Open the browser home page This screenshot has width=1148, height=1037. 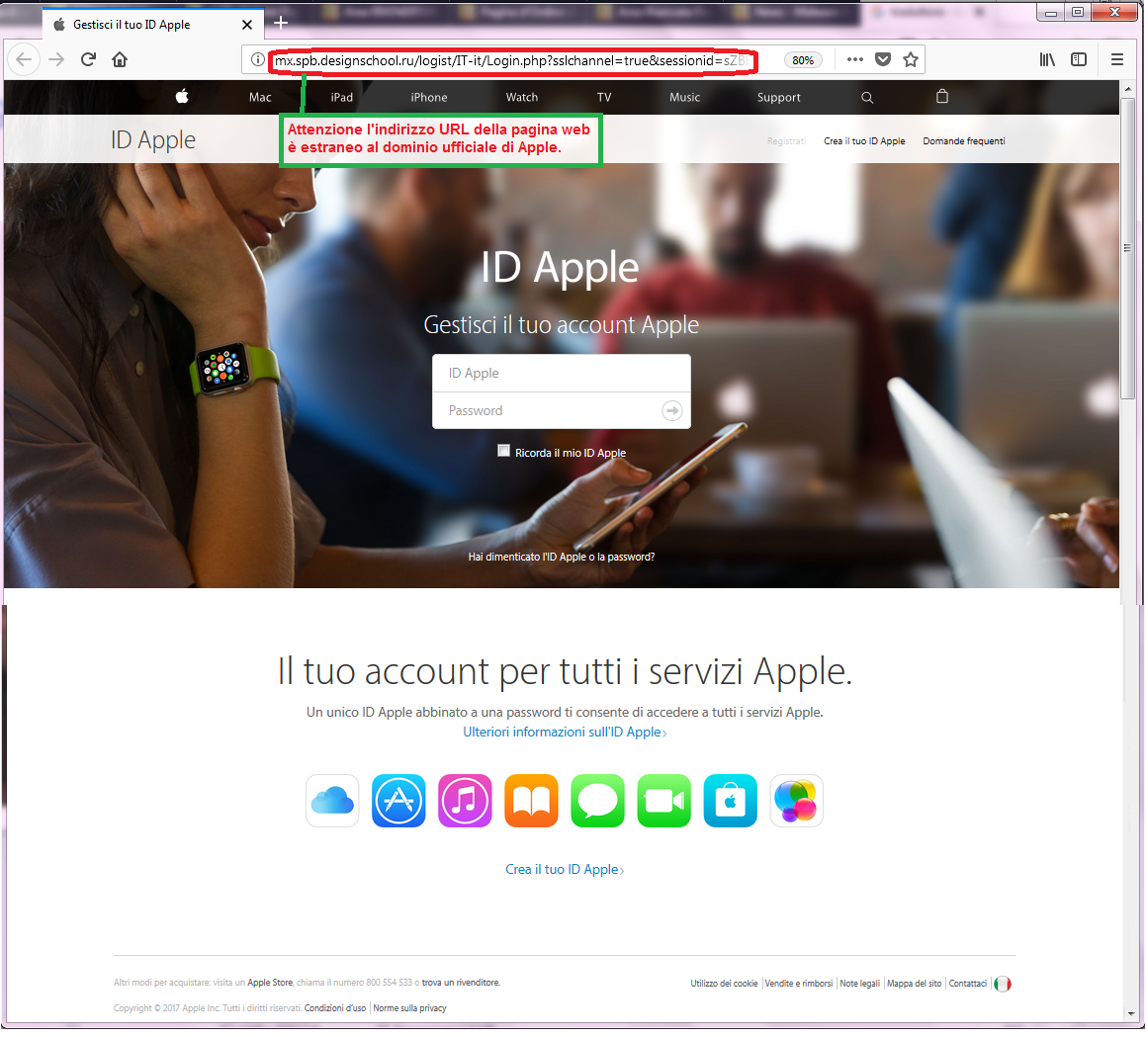[x=120, y=60]
